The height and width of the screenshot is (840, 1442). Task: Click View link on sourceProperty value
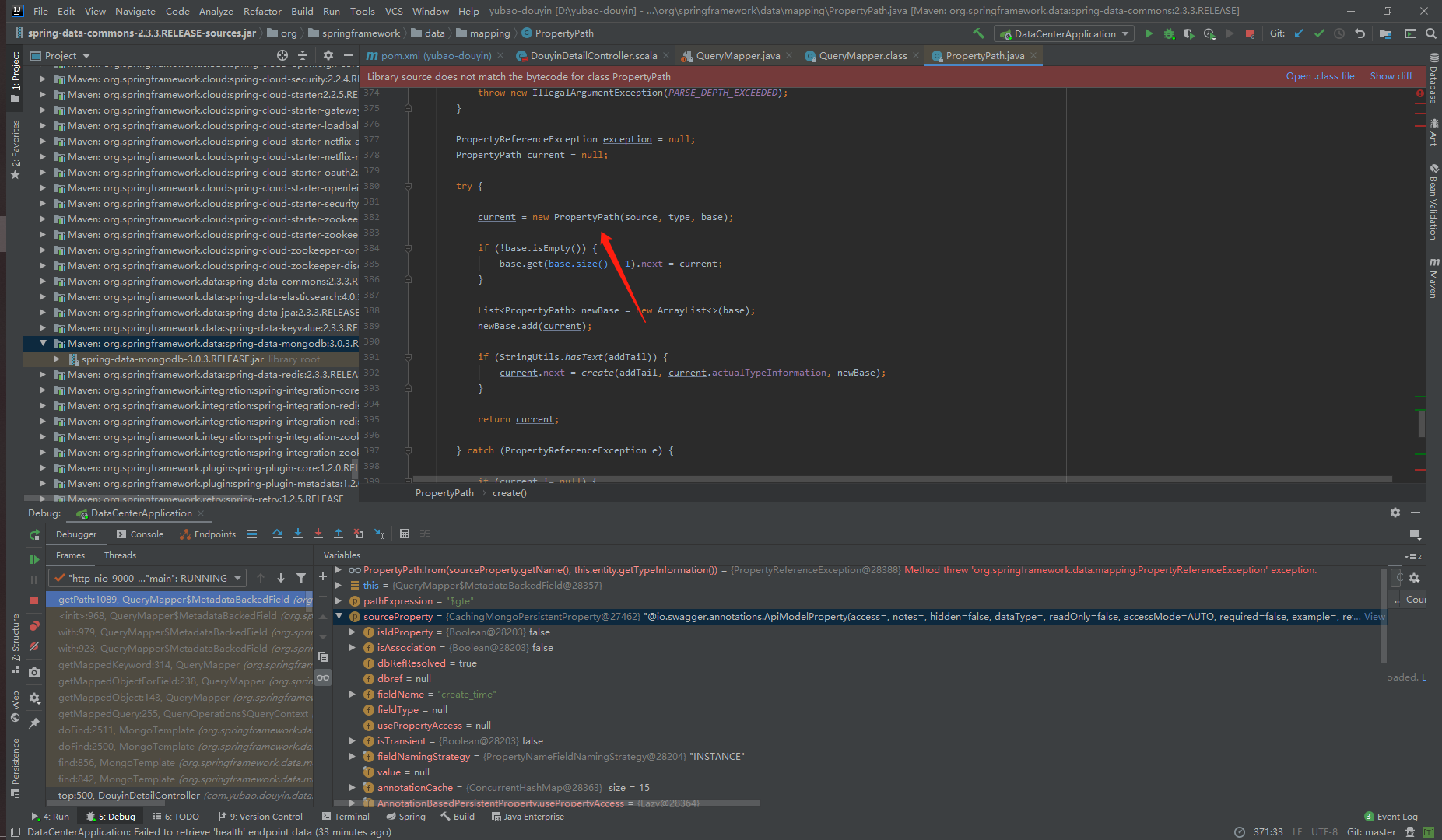pyautogui.click(x=1374, y=616)
